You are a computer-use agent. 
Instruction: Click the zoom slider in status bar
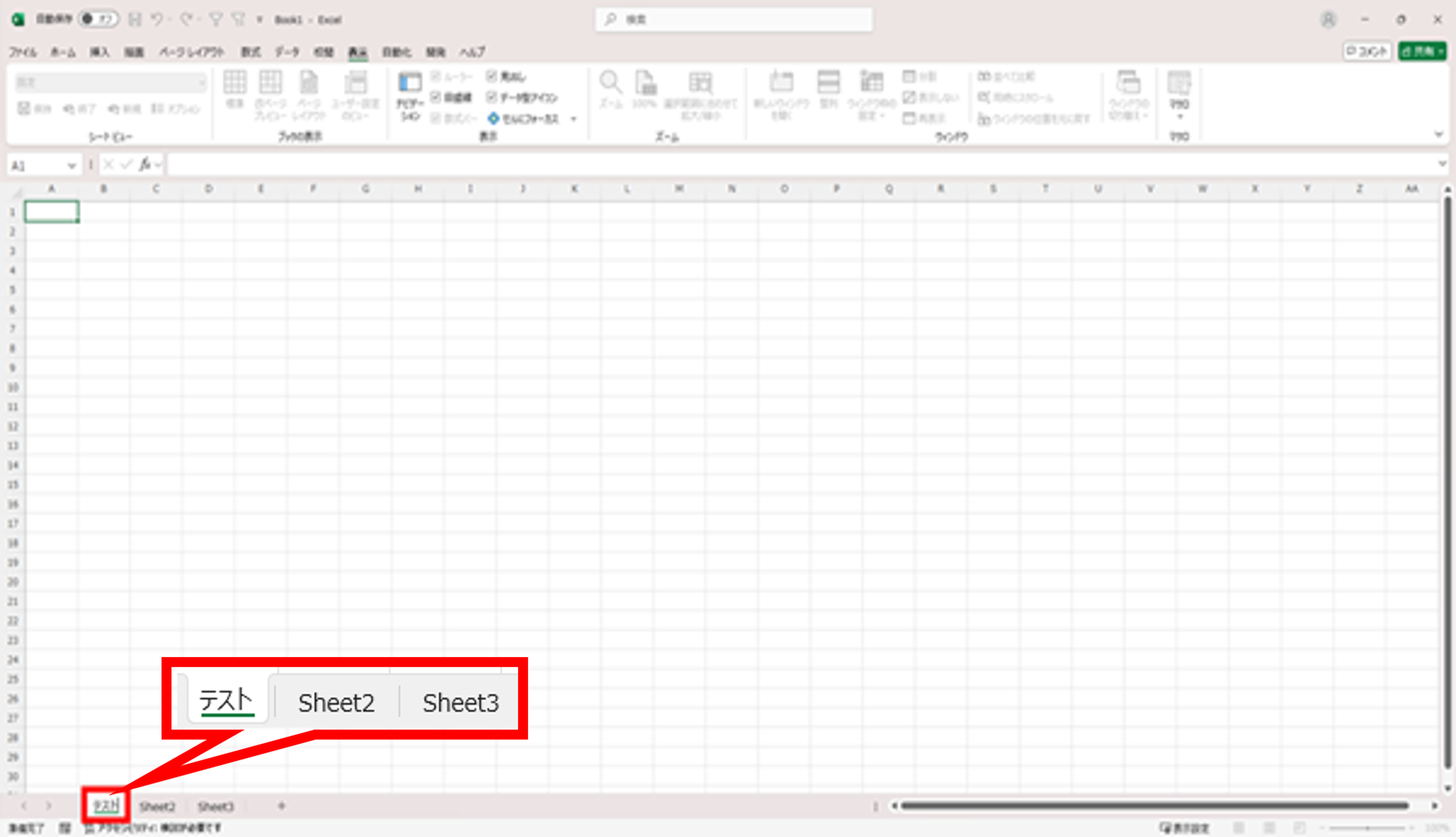(1367, 828)
